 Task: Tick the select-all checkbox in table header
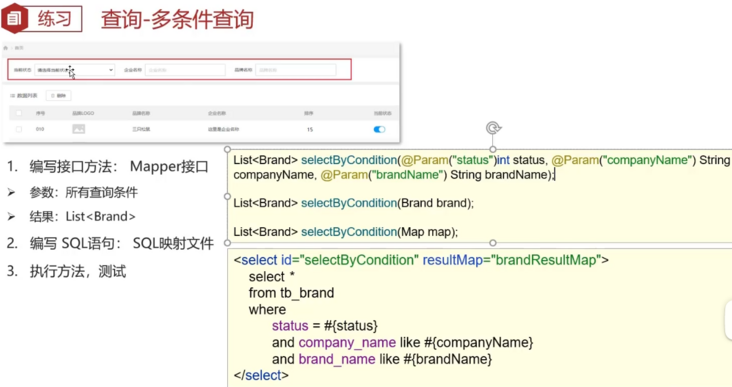click(x=19, y=113)
